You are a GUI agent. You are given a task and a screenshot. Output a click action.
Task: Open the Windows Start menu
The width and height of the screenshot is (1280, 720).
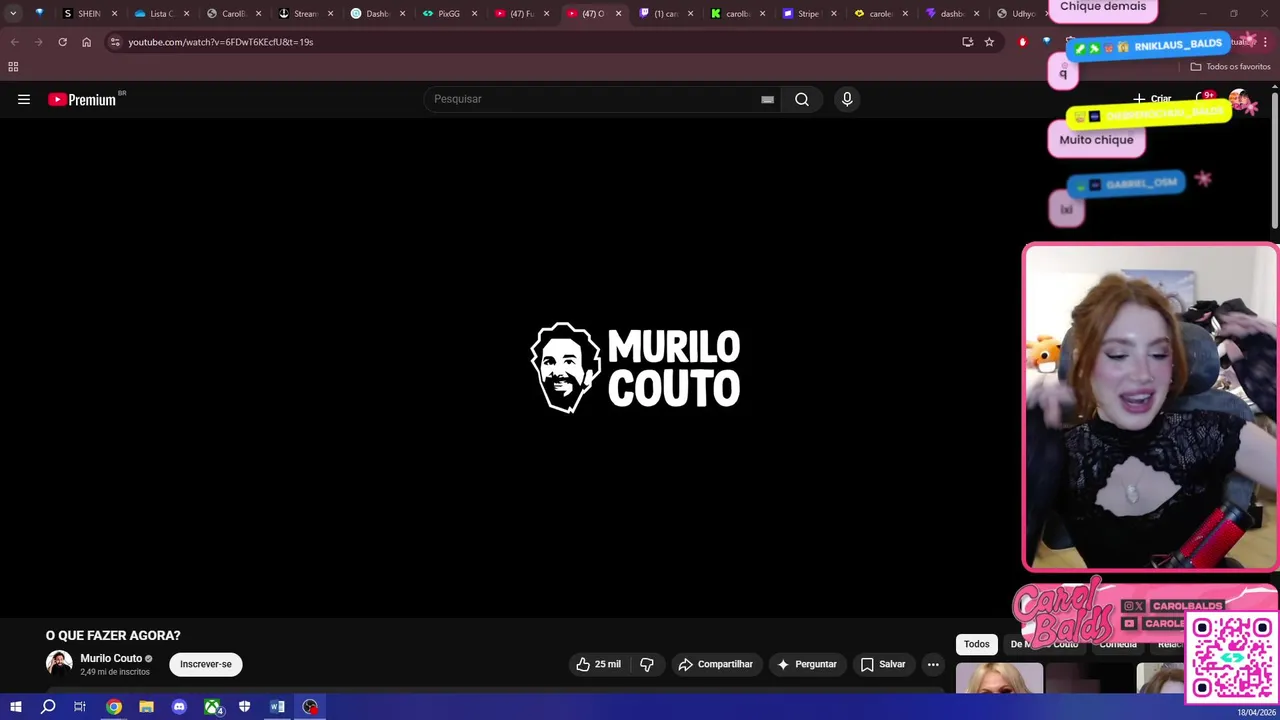(x=15, y=707)
